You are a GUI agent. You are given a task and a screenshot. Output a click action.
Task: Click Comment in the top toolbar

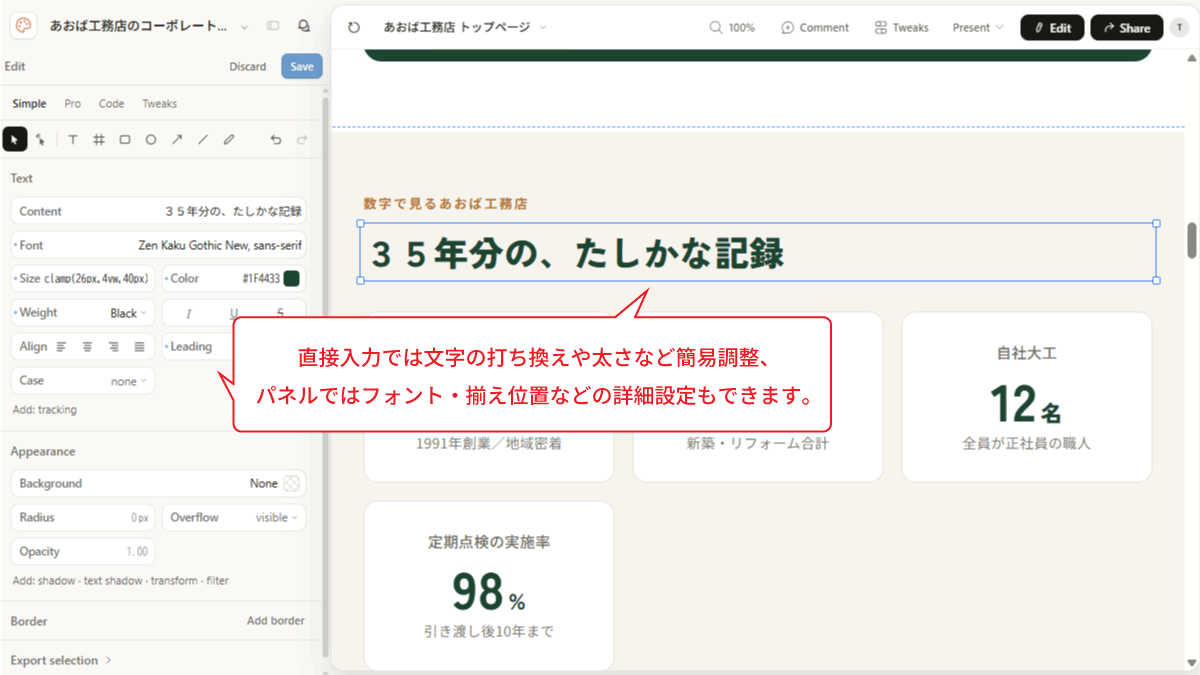[815, 28]
